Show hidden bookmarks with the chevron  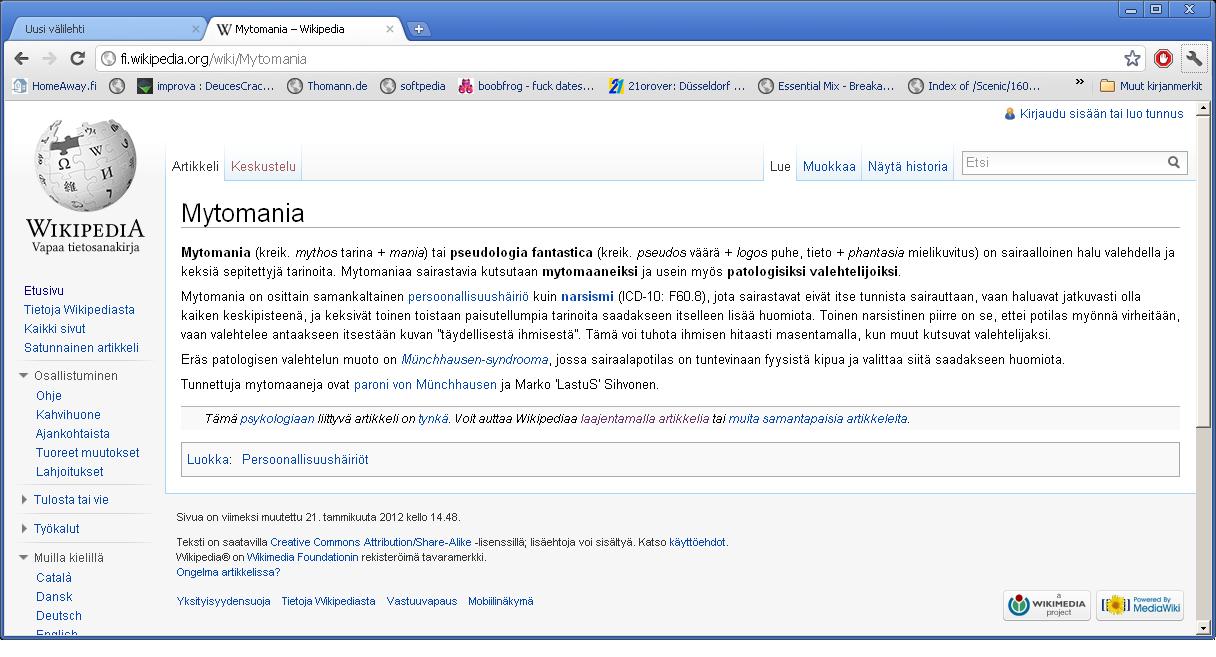1080,85
